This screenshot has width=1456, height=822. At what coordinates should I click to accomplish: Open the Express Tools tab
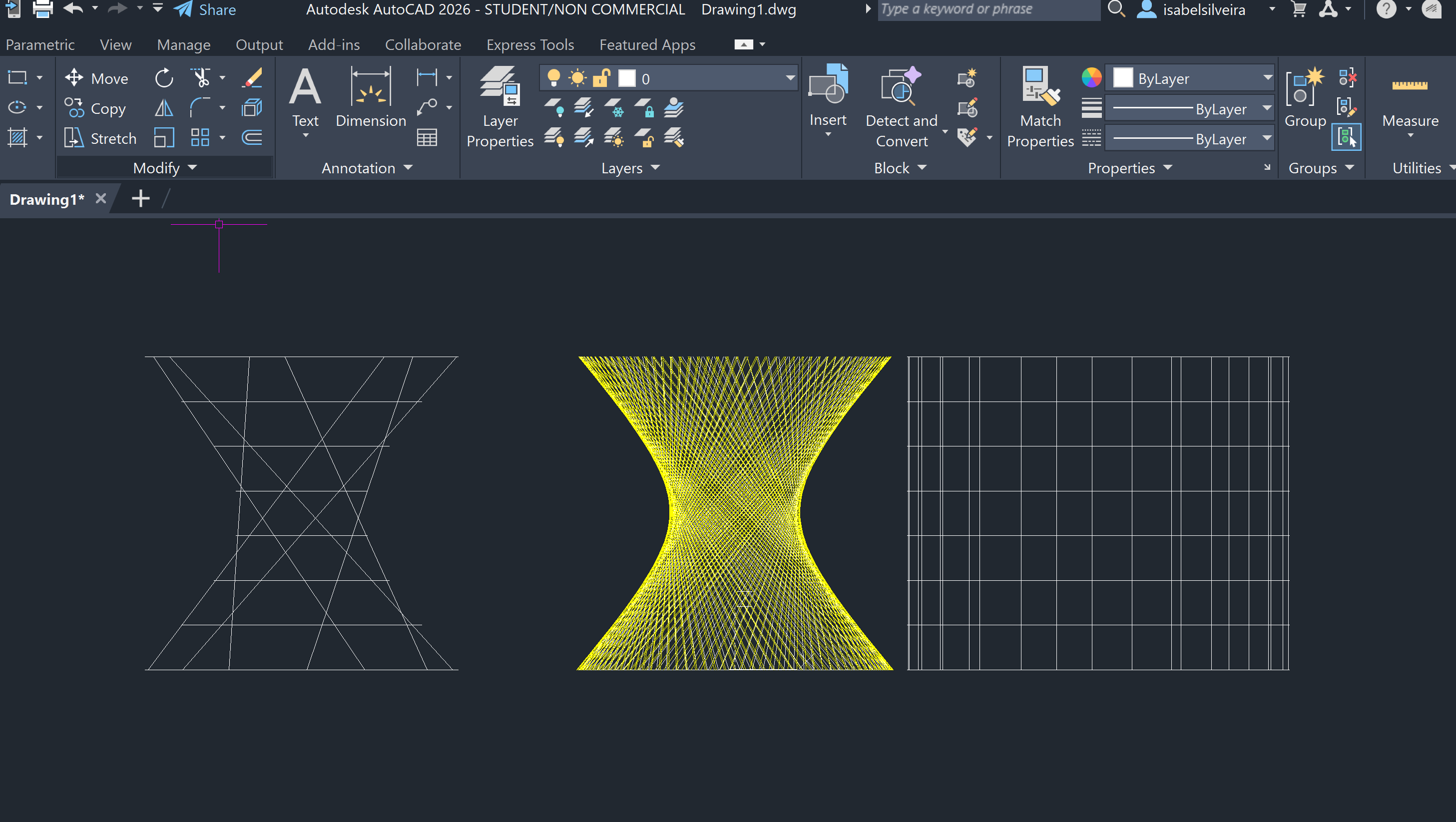pyautogui.click(x=529, y=44)
